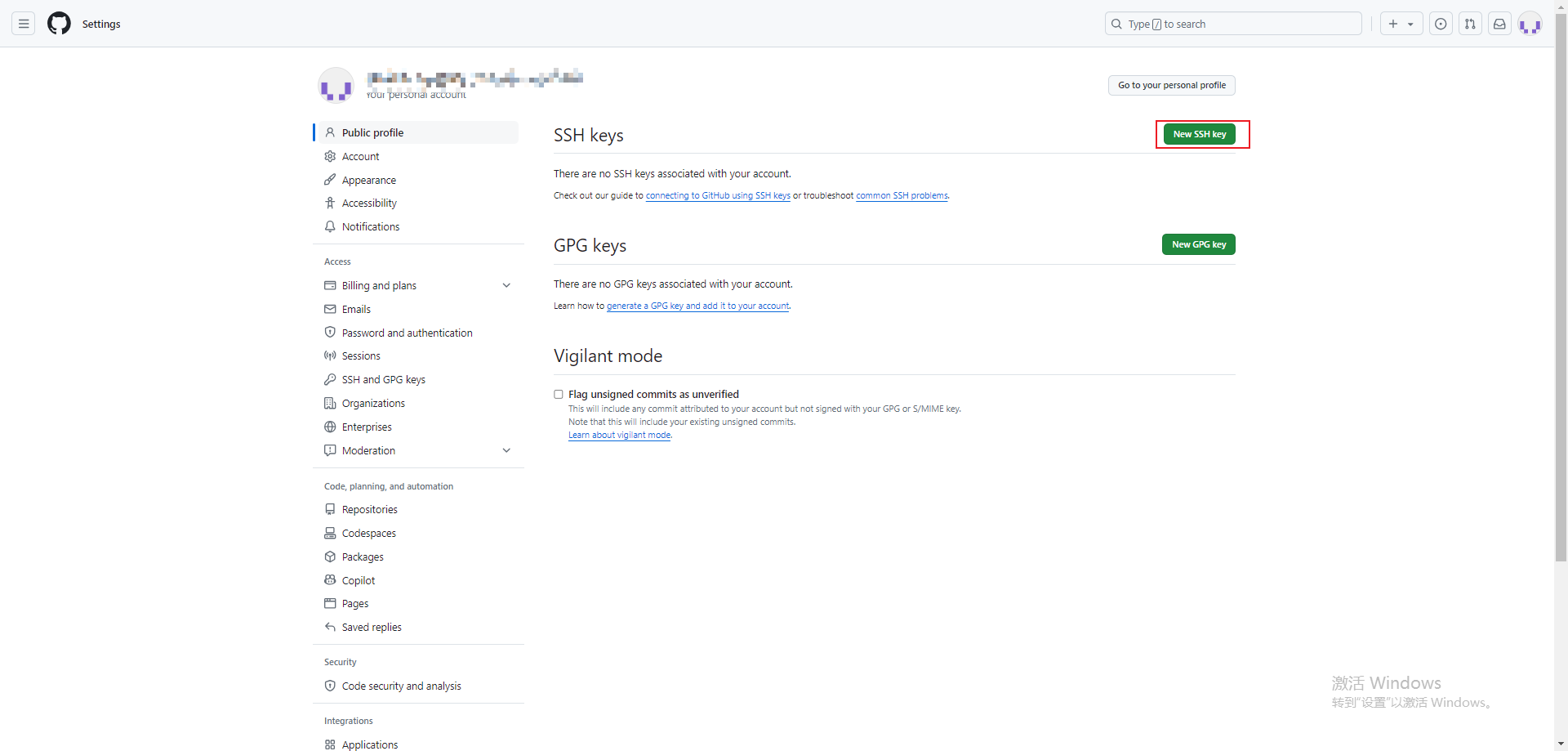
Task: Enable Flag unsigned commits as unverified
Action: [x=559, y=394]
